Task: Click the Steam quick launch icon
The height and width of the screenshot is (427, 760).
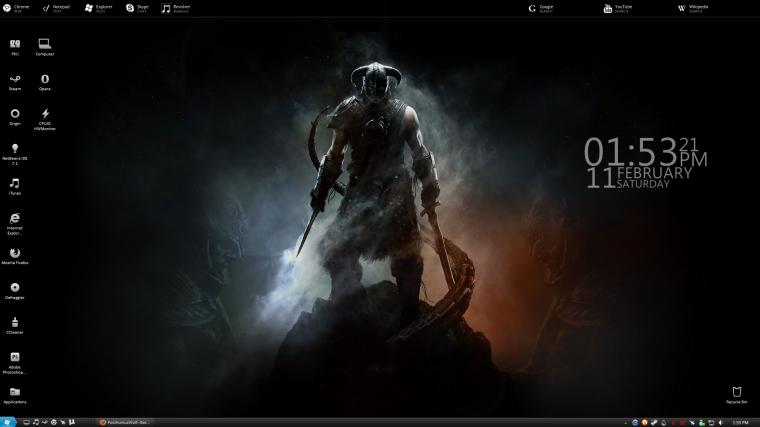Action: tap(45, 423)
